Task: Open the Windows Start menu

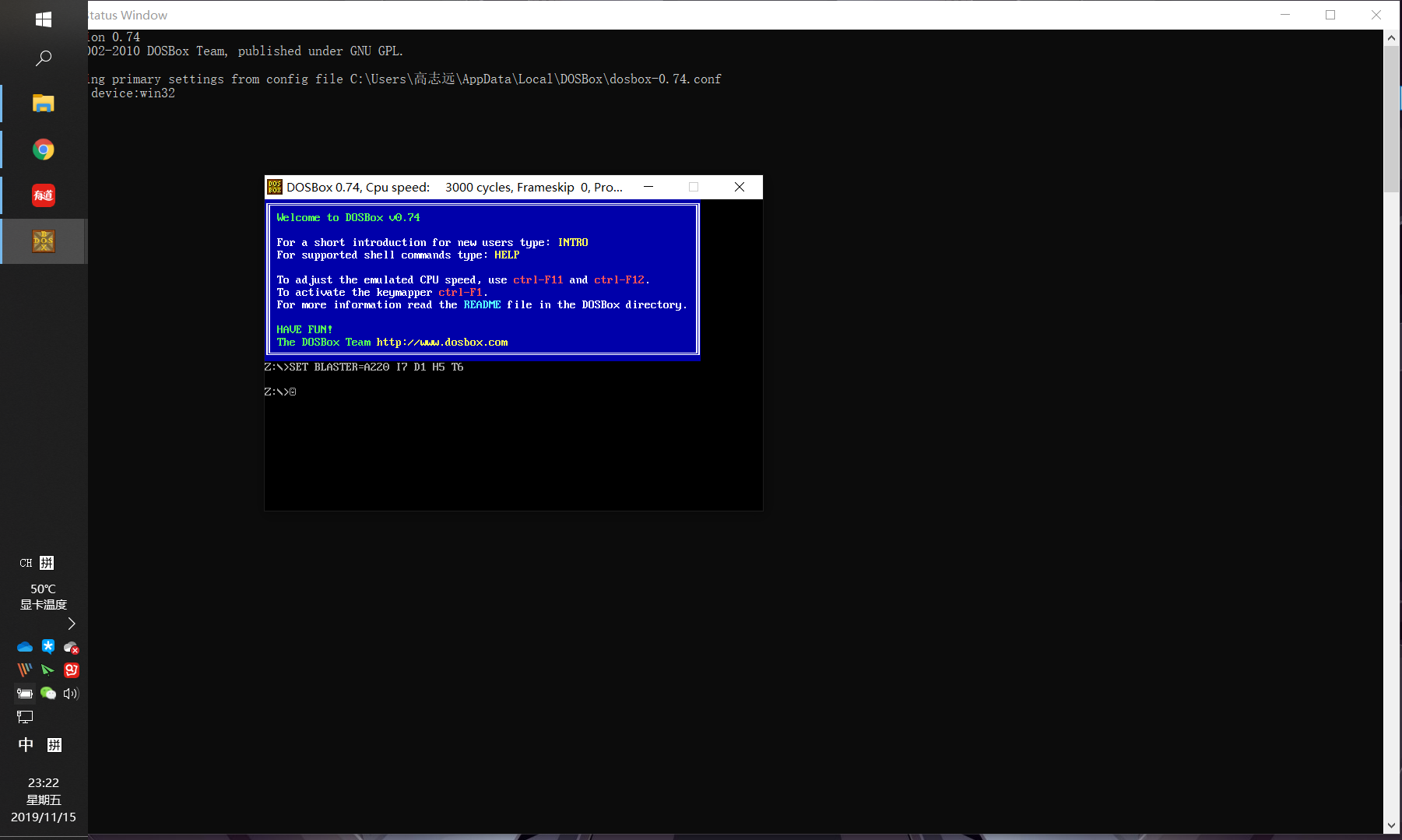Action: coord(44,19)
